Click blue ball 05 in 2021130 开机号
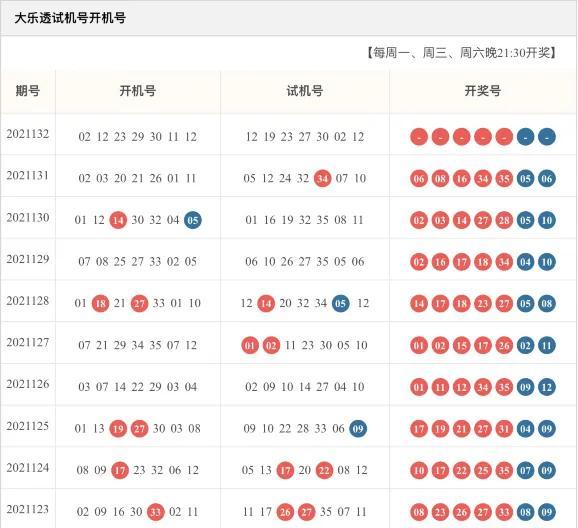Screen dimensions: 578x528 point(193,220)
